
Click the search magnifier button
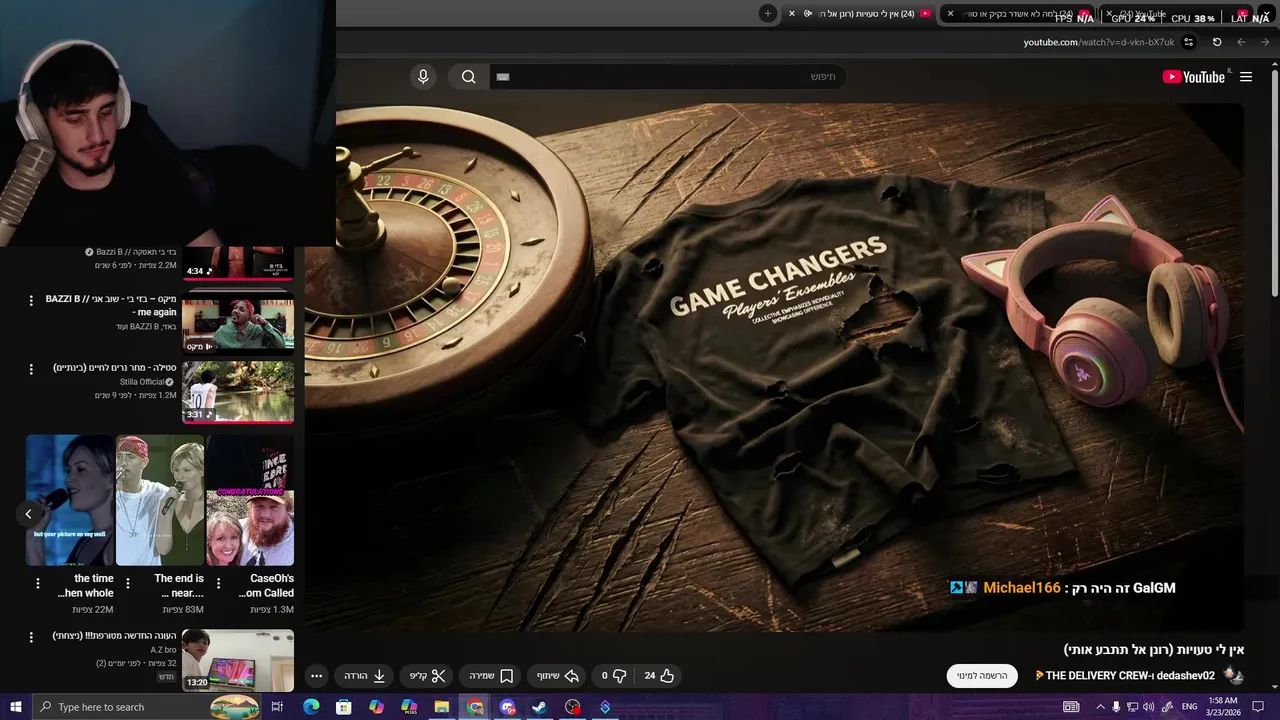pyautogui.click(x=468, y=77)
